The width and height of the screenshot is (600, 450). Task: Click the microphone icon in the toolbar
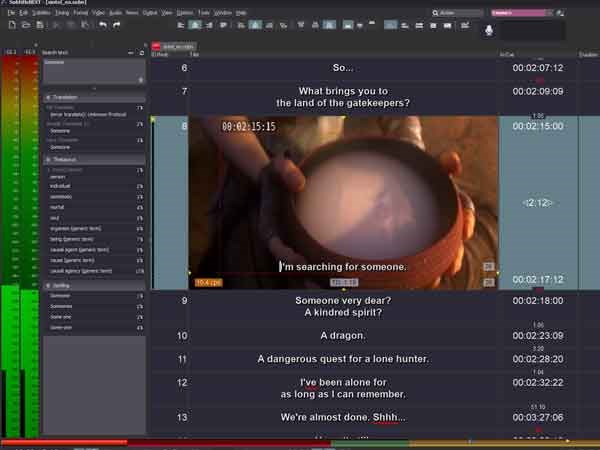(489, 30)
